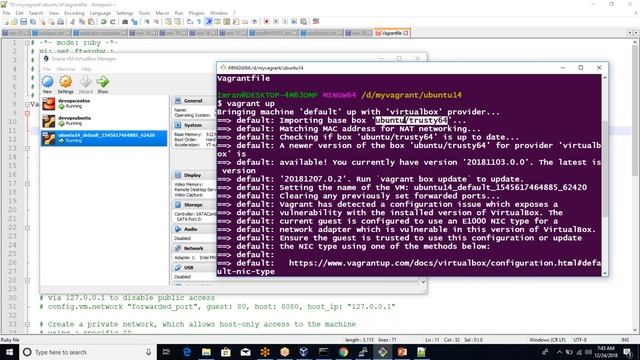The image size is (640, 360).
Task: Open Notepad++ Encoding menu
Action: point(74,13)
